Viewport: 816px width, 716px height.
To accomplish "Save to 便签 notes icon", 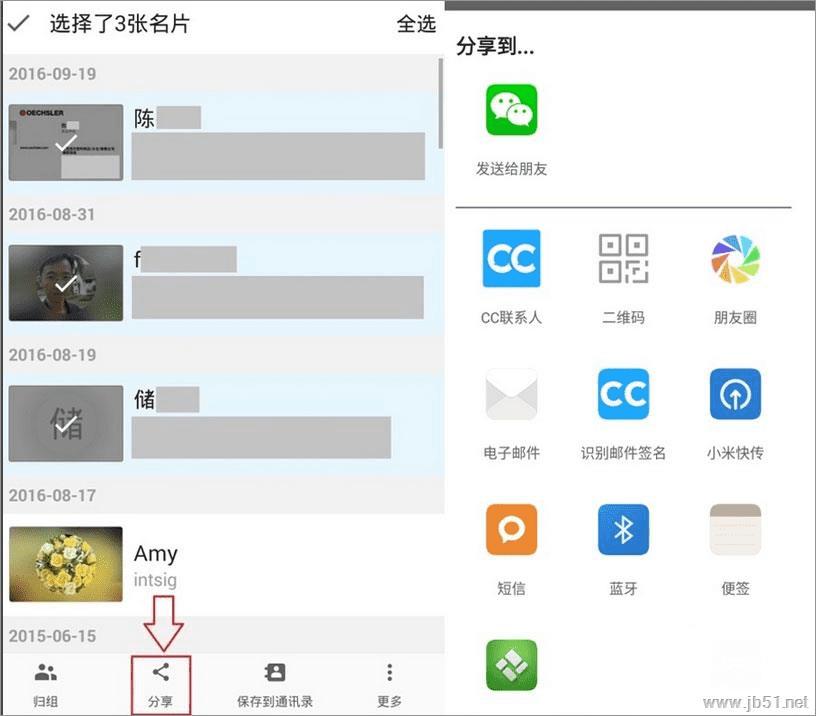I will pos(735,529).
